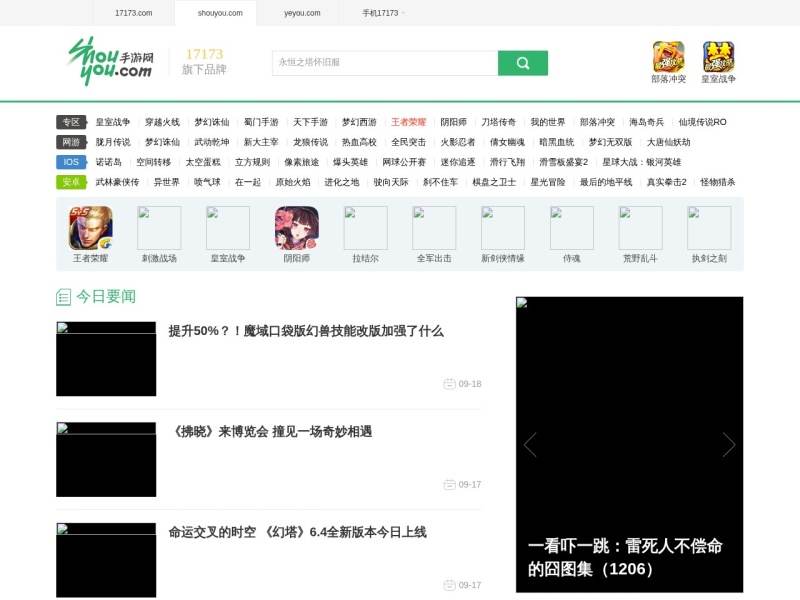The height and width of the screenshot is (600, 800).
Task: Click thumbnail of the 《拂晓》 article
Action: (x=106, y=459)
